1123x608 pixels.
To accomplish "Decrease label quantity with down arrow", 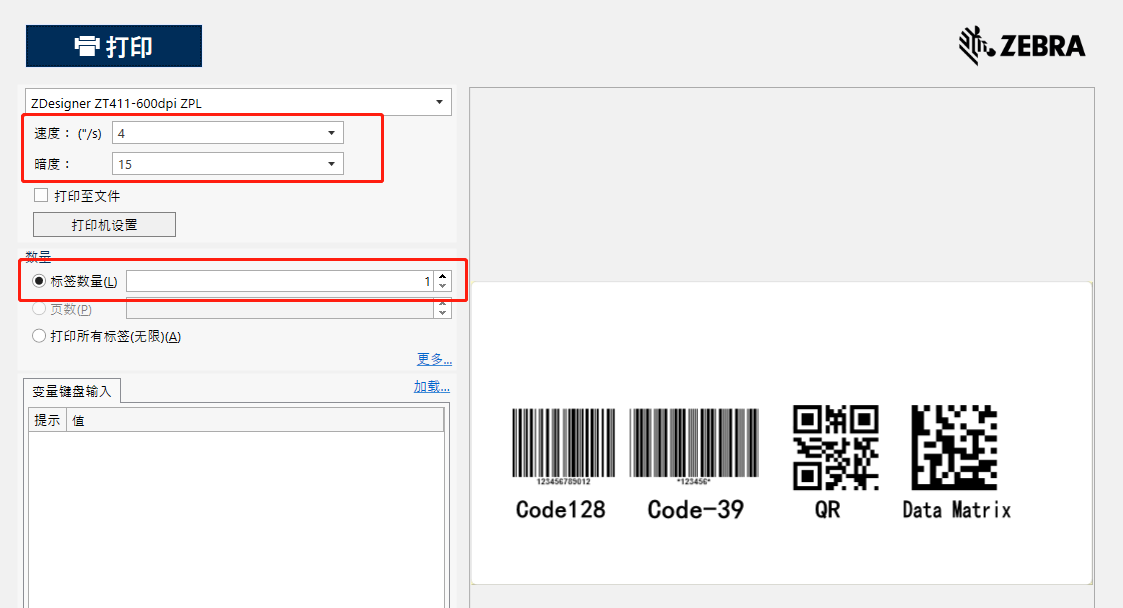I will [443, 286].
